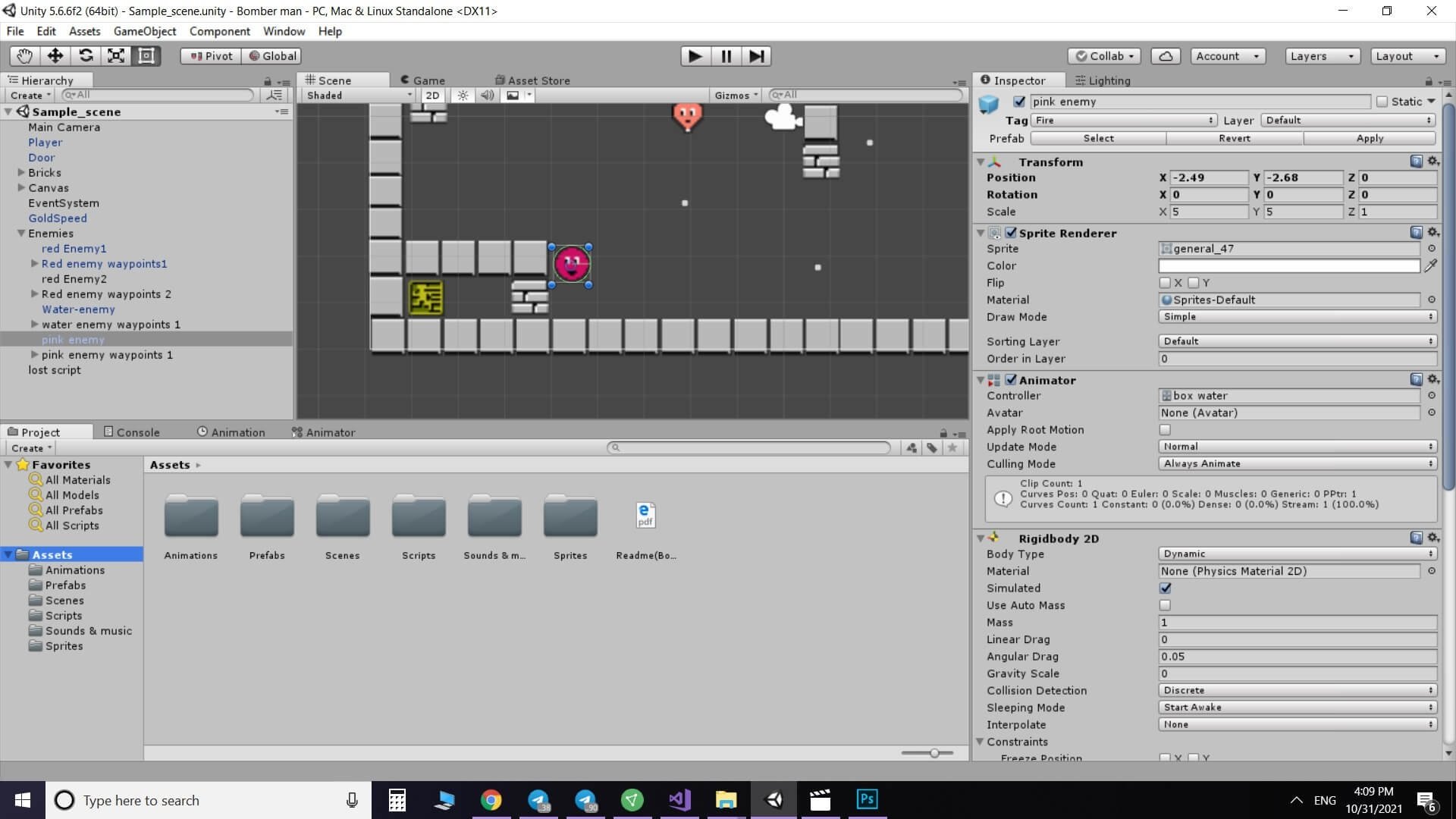Screen dimensions: 1456x819
Task: Open the Layer dropdown showing Default
Action: tap(1348, 121)
